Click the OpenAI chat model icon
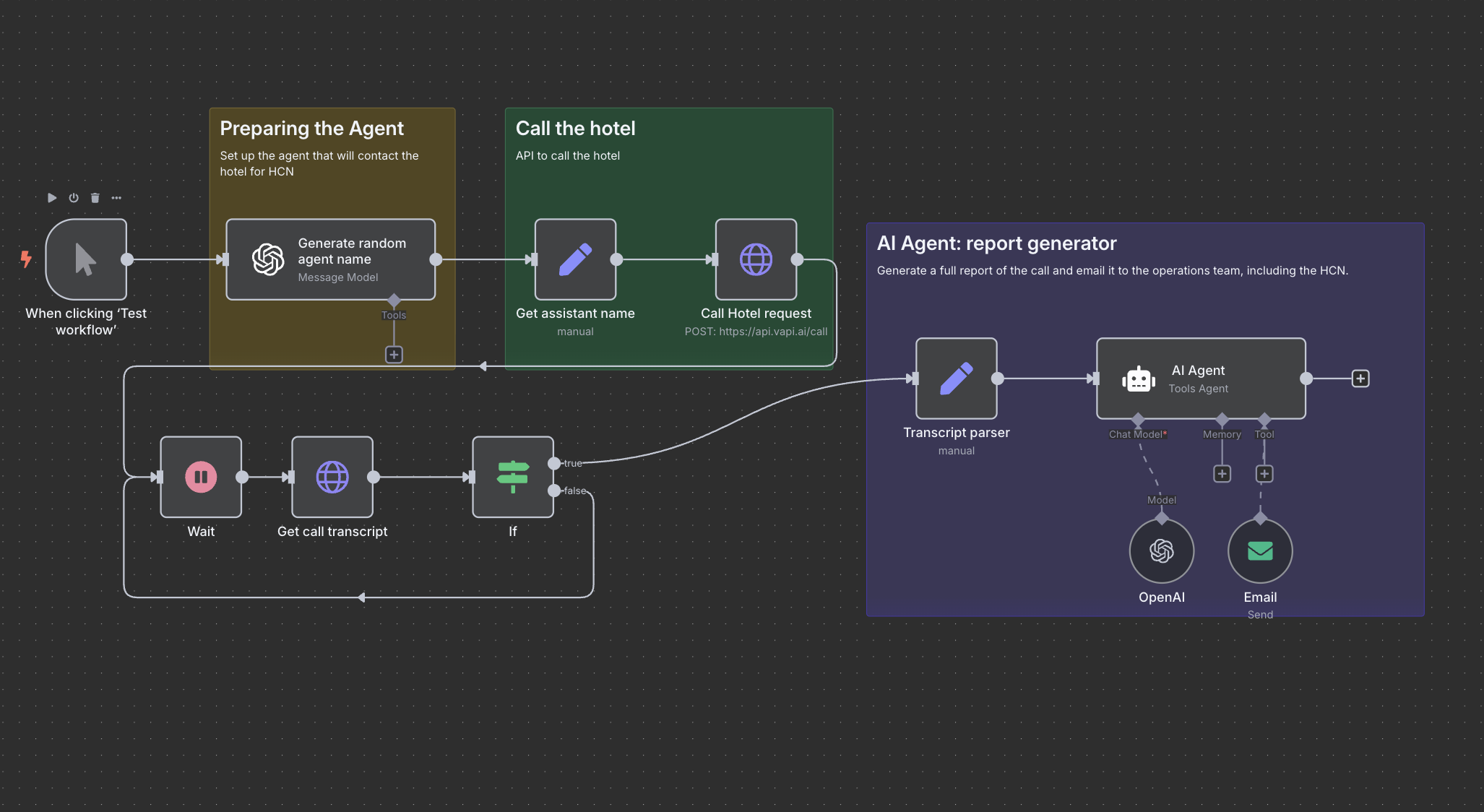Screen dimensions: 1484x812 [x=1161, y=550]
